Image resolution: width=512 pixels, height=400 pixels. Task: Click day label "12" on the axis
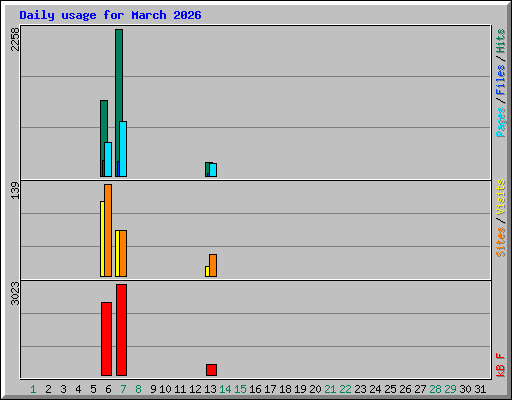coord(195,389)
